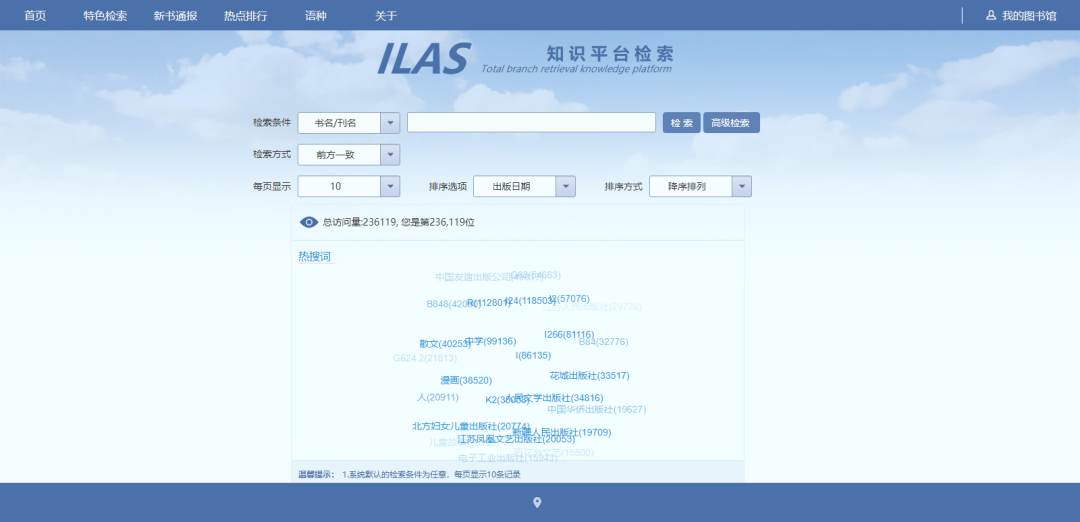
Task: Open the 热点排行 menu
Action: (x=246, y=16)
